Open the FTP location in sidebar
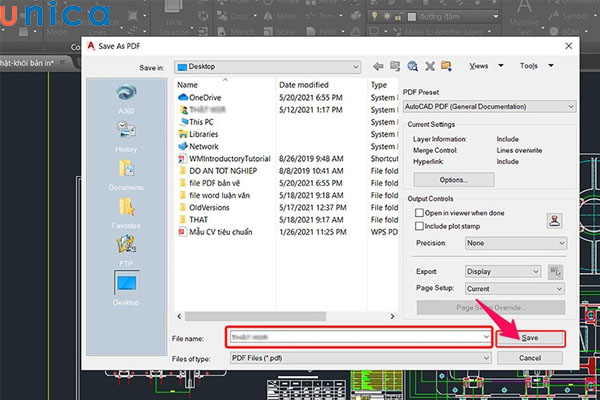The height and width of the screenshot is (400, 600). click(x=127, y=247)
